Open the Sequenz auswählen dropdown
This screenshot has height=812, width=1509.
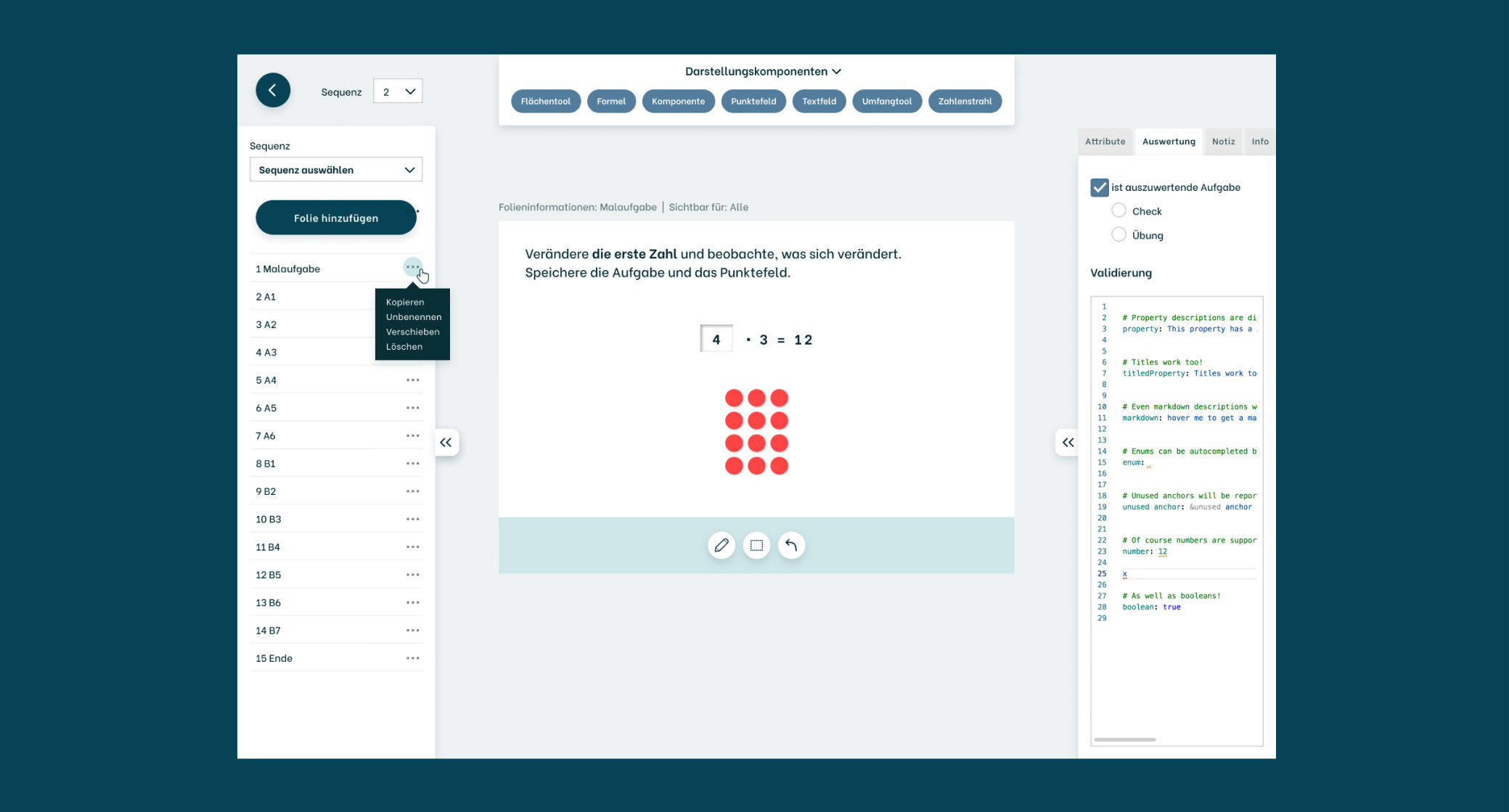click(x=335, y=170)
